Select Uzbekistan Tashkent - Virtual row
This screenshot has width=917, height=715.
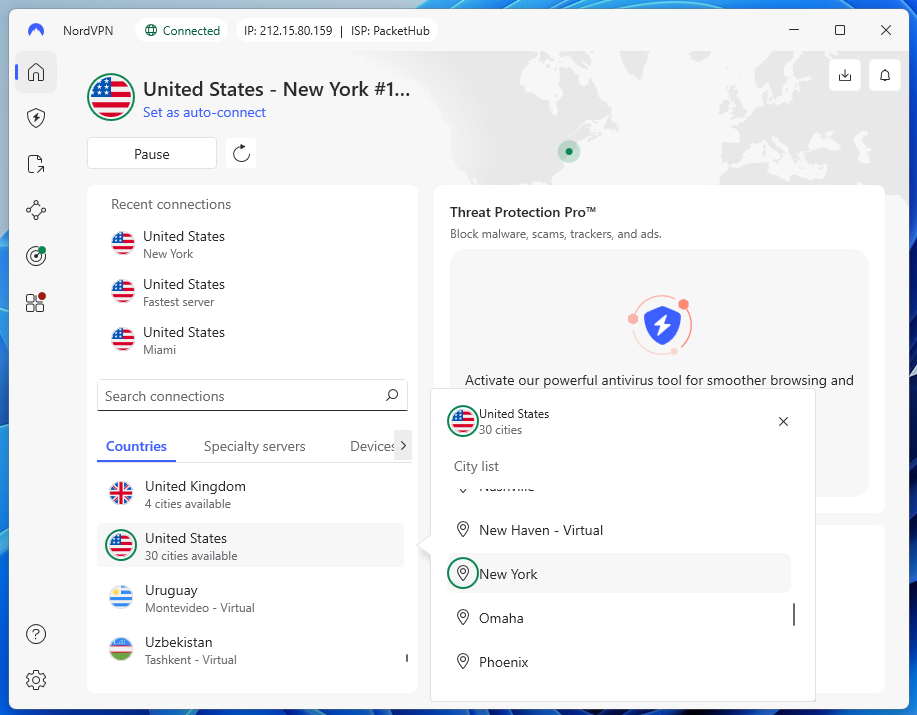click(x=250, y=650)
